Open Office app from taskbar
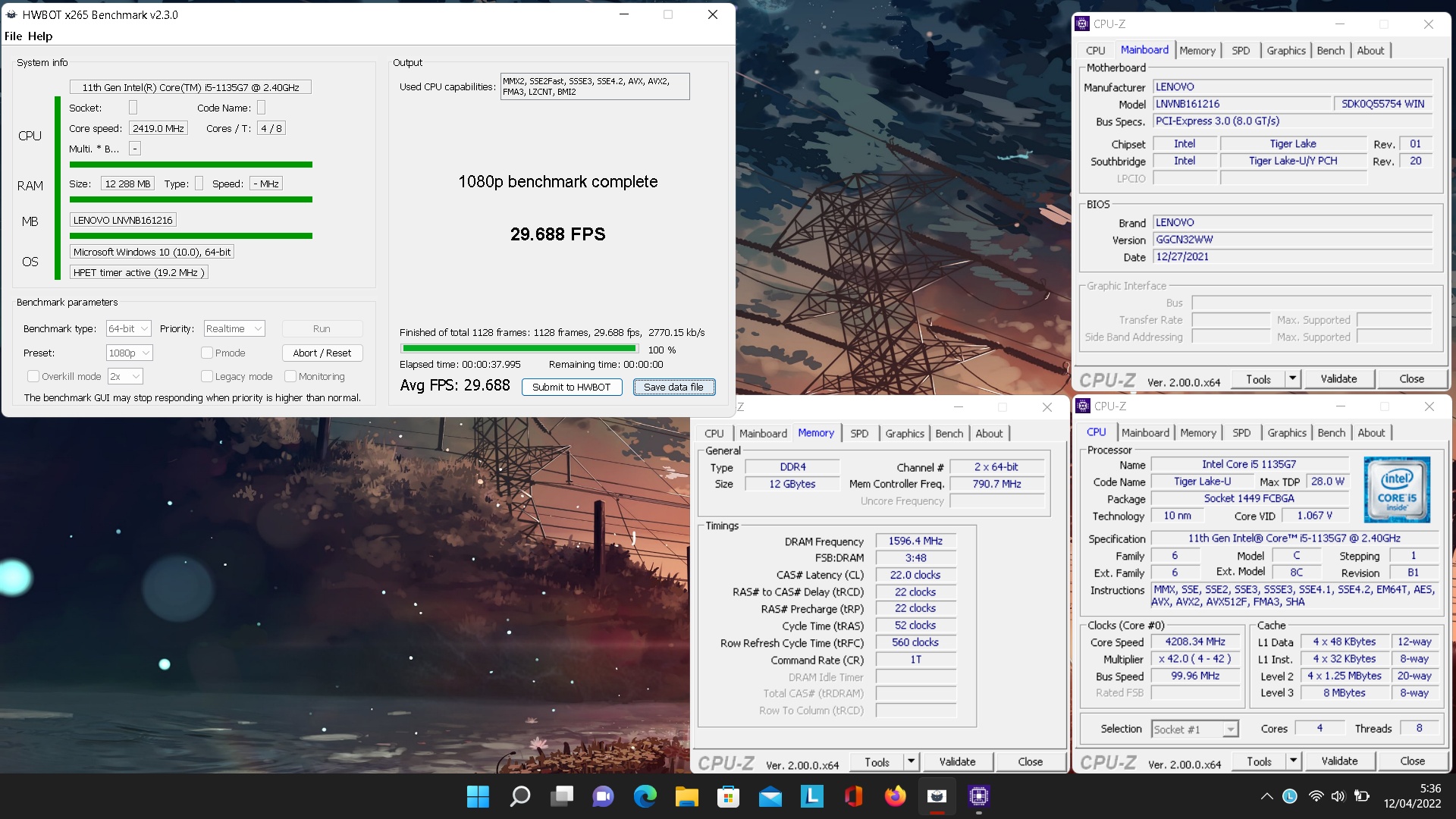Image resolution: width=1456 pixels, height=819 pixels. [854, 796]
